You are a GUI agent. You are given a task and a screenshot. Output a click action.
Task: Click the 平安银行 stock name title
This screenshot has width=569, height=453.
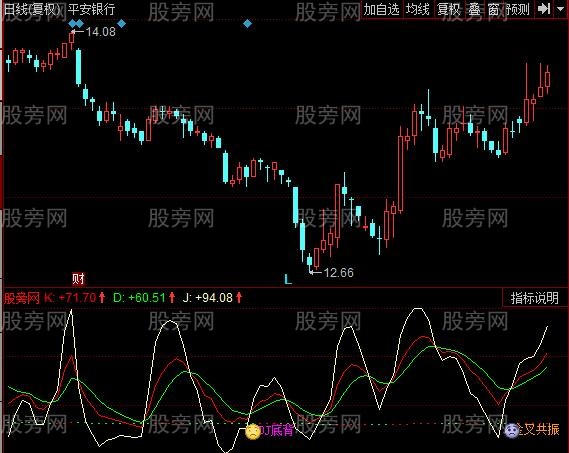pyautogui.click(x=91, y=9)
